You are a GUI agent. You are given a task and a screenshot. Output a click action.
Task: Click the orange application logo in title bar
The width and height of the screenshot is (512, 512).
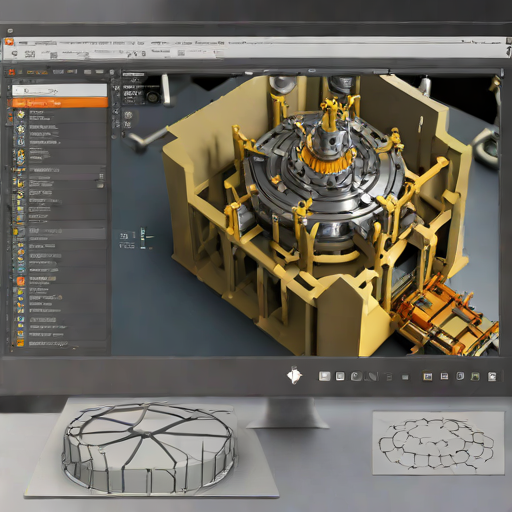[x=9, y=42]
